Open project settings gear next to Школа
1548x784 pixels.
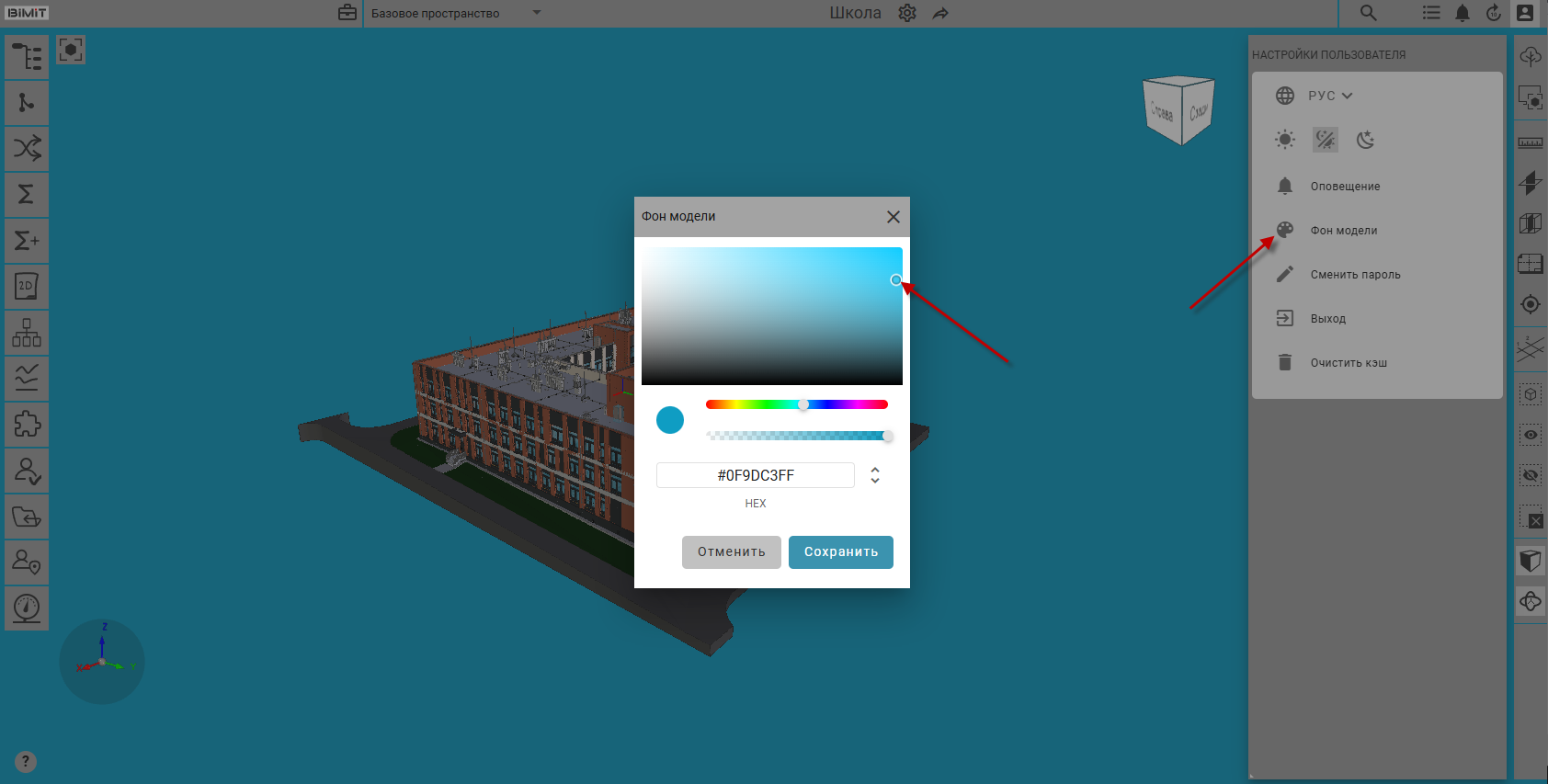point(907,13)
